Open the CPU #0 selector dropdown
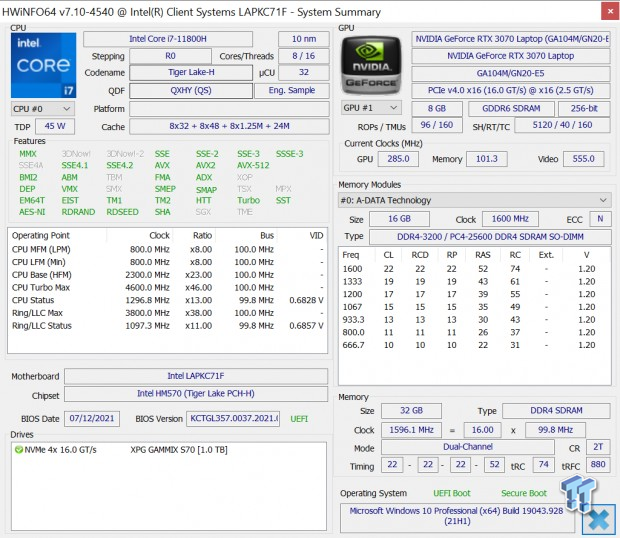620x538 pixels. (43, 109)
